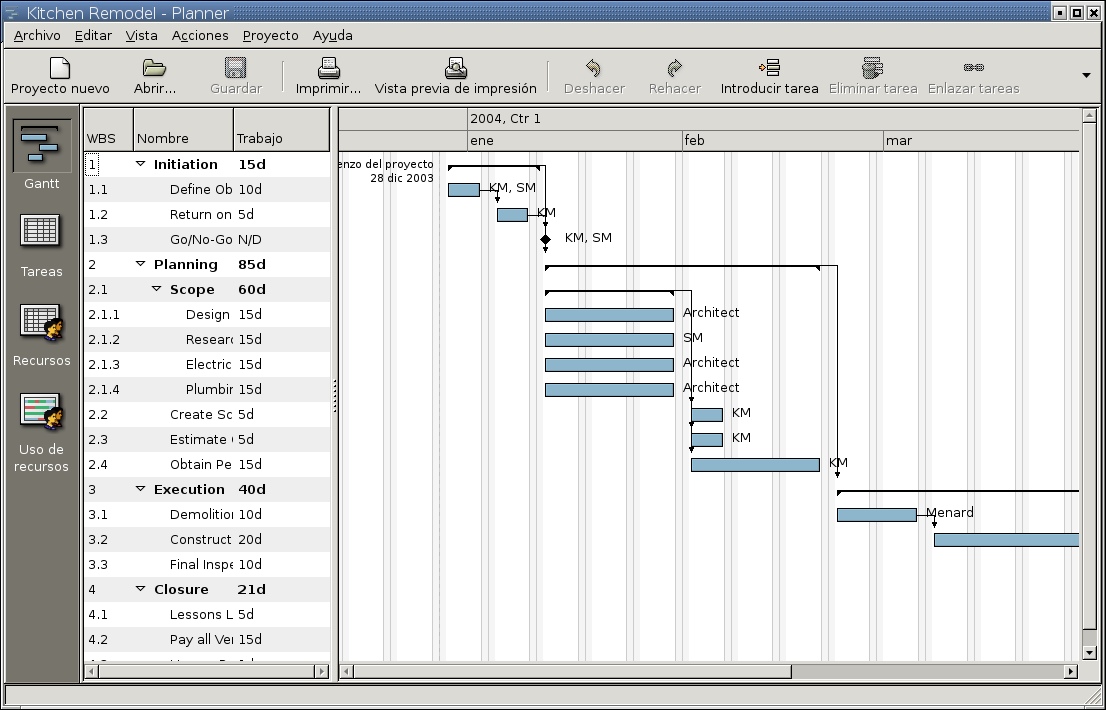The height and width of the screenshot is (710, 1106).
Task: Select the Design bar labeled Architect
Action: point(609,314)
